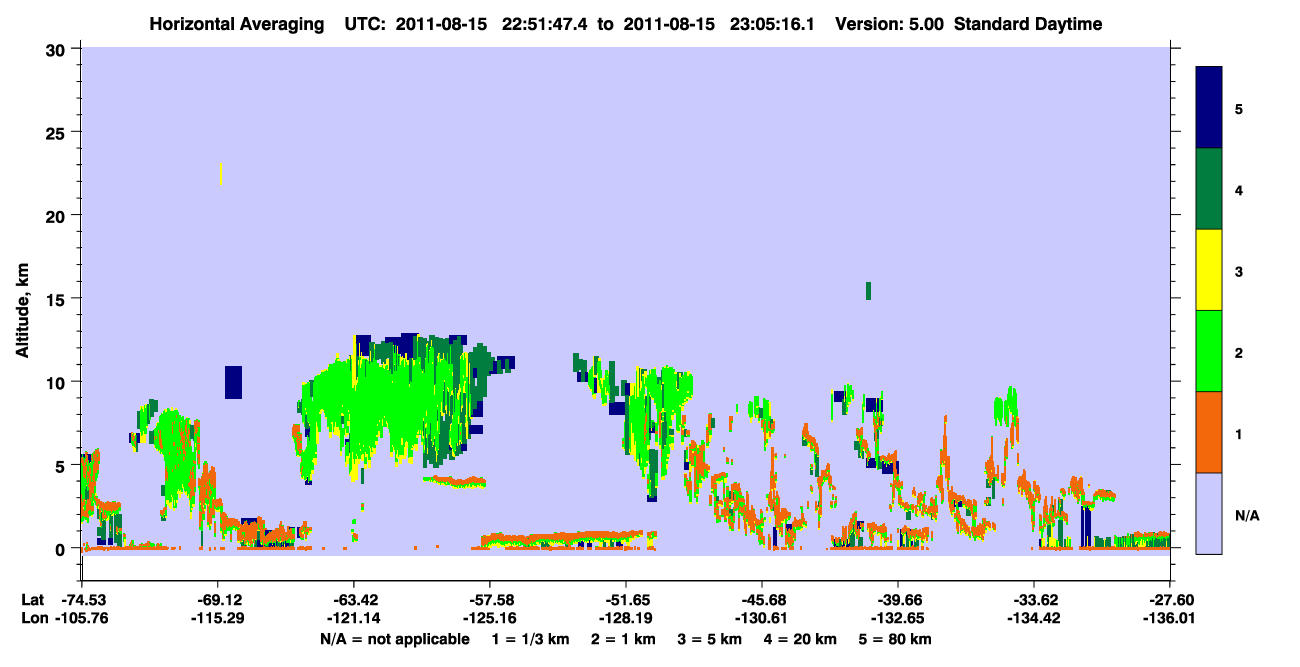Click longitude value -121.14
The image size is (1300, 667).
click(x=354, y=618)
